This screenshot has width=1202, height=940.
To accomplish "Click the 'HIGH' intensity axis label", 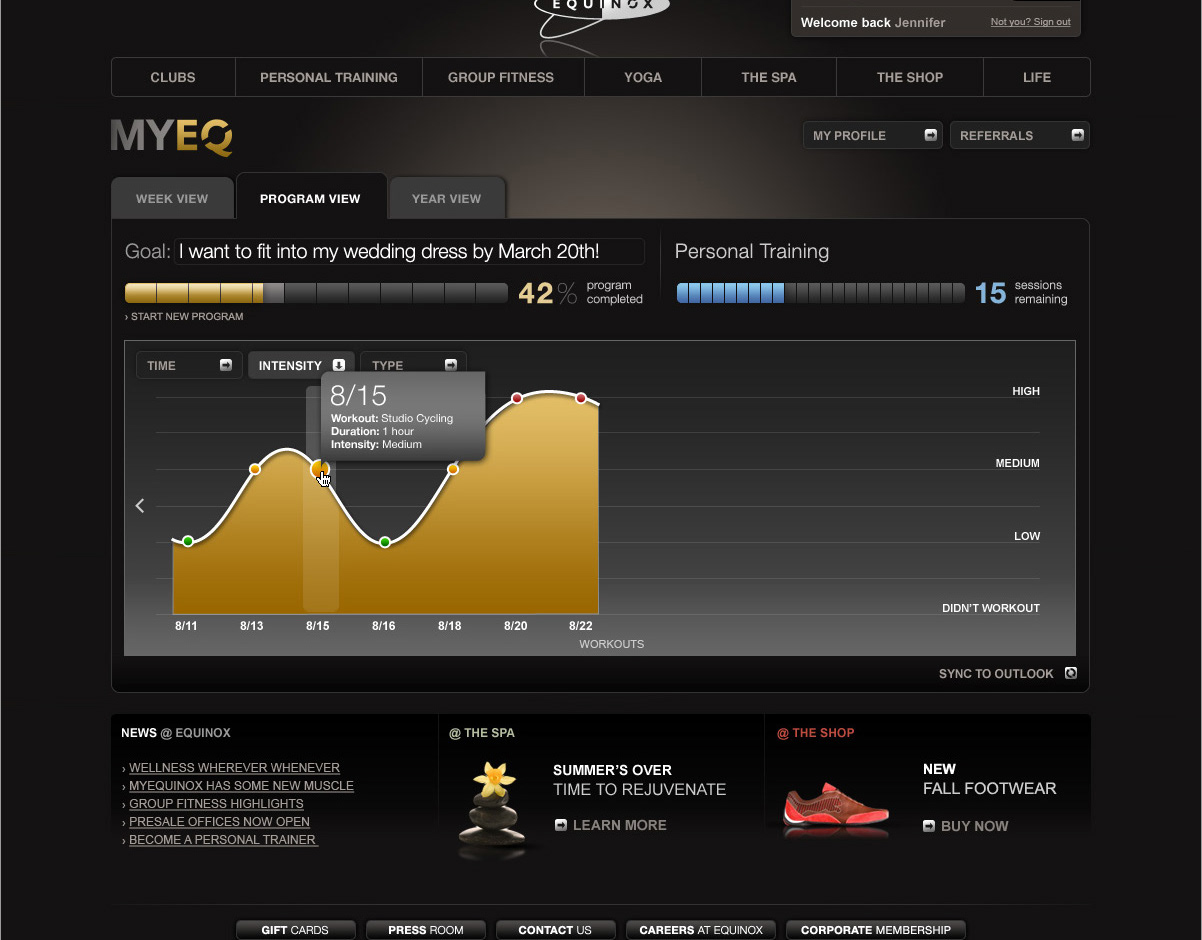I will coord(1026,391).
